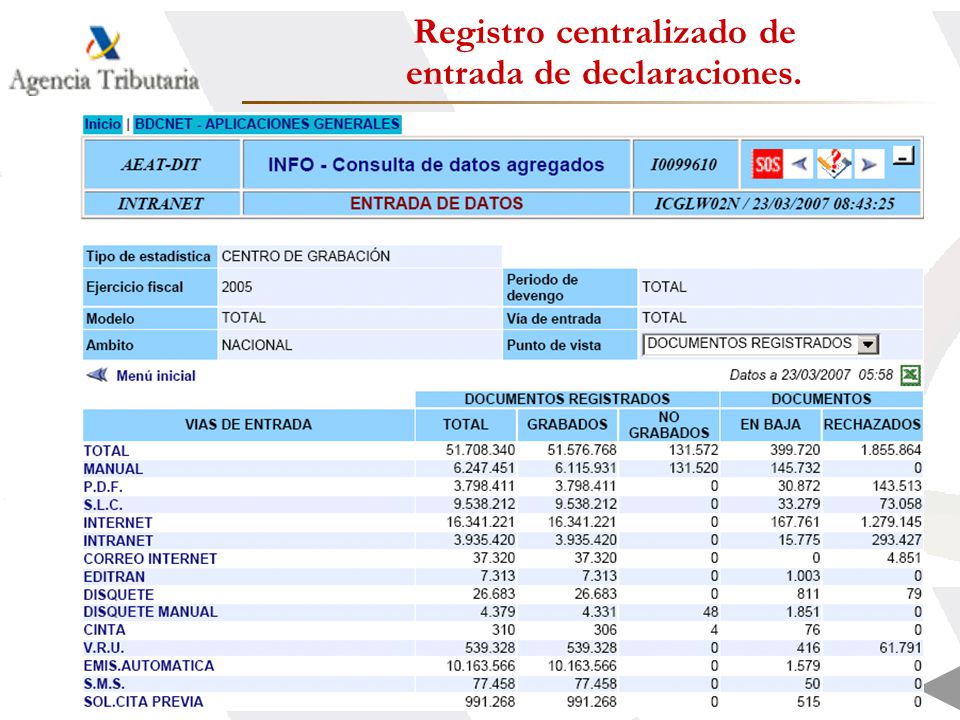Open BDCNET - APLICACIONES GENERALES link
This screenshot has height=720, width=960.
pyautogui.click(x=267, y=124)
